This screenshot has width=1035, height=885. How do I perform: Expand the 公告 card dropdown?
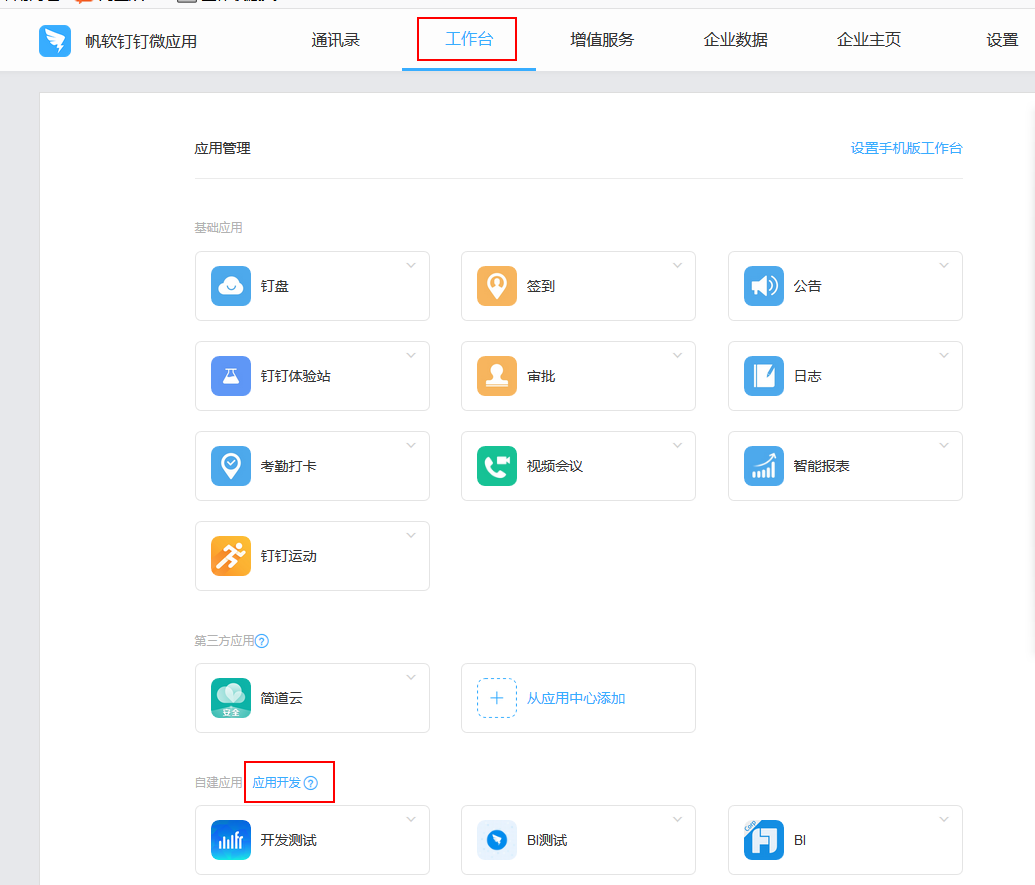click(x=944, y=265)
